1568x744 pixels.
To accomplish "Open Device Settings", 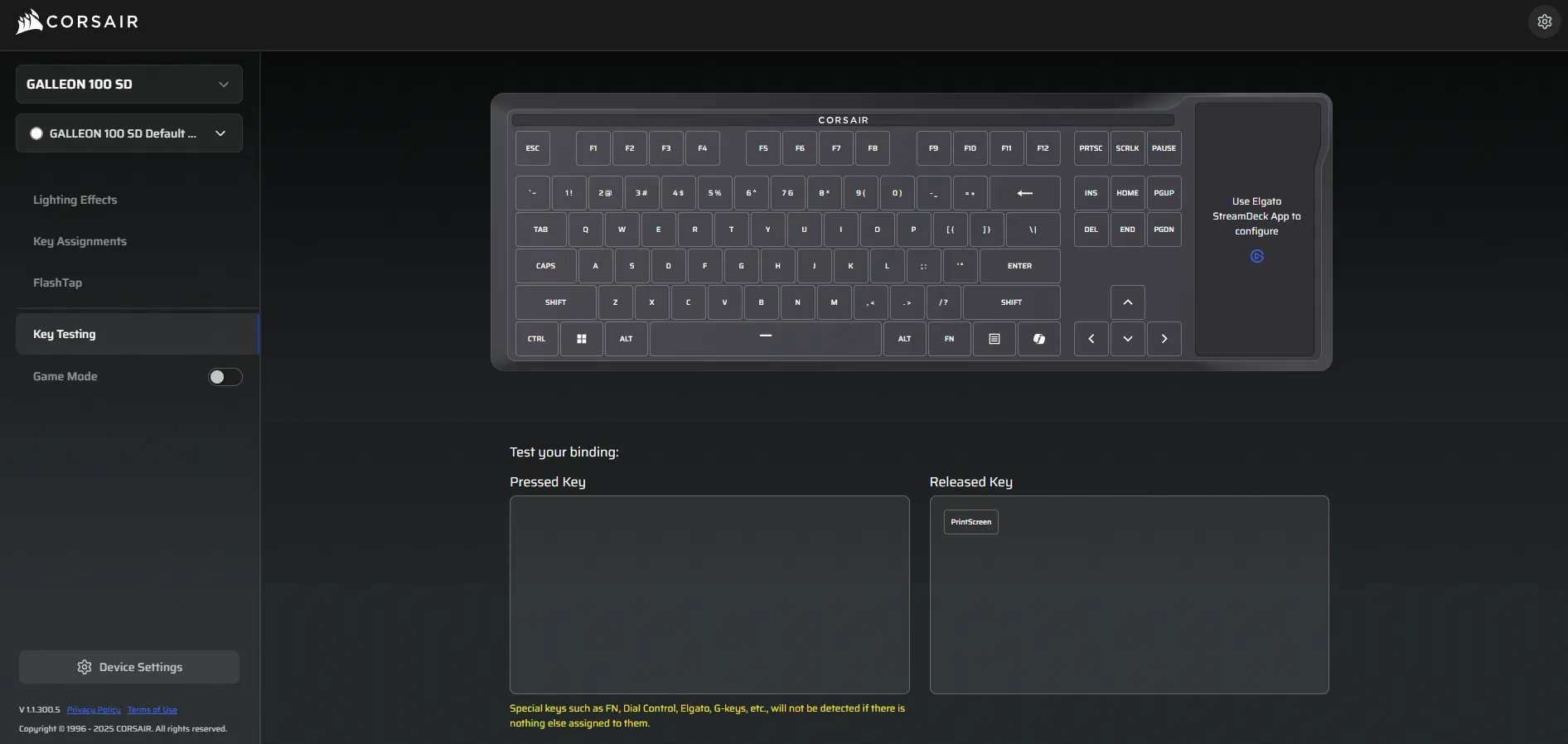I will point(129,667).
